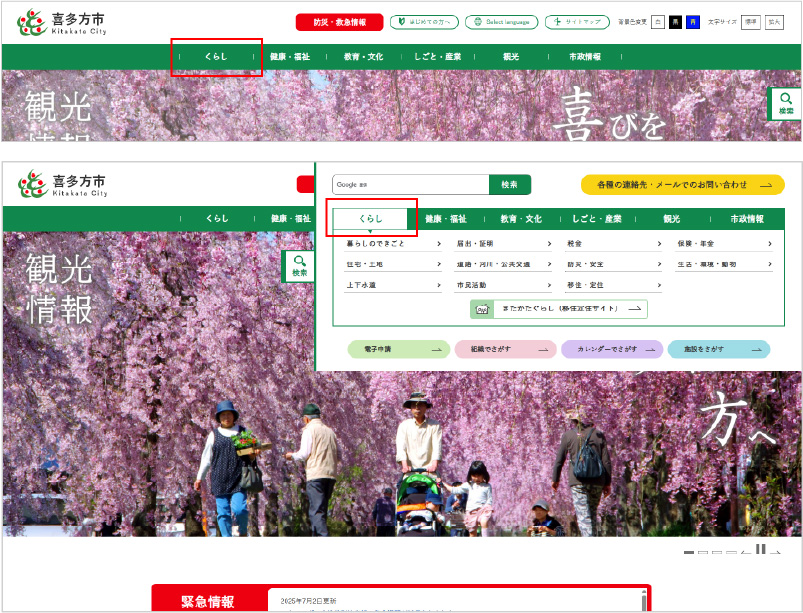Open Select language with the globe icon
The width and height of the screenshot is (803, 613).
click(x=501, y=22)
